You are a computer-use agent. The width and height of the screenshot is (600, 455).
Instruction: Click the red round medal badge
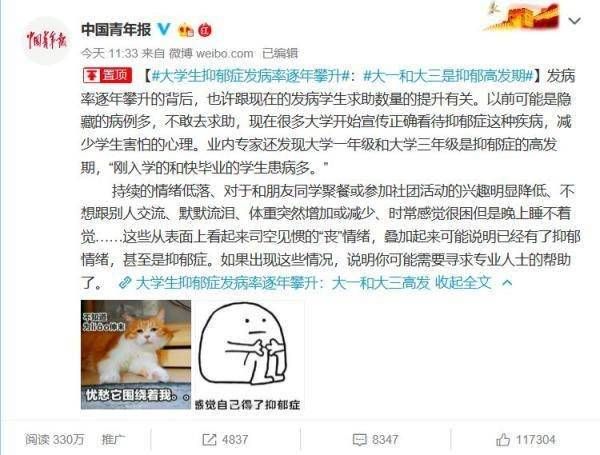click(205, 30)
